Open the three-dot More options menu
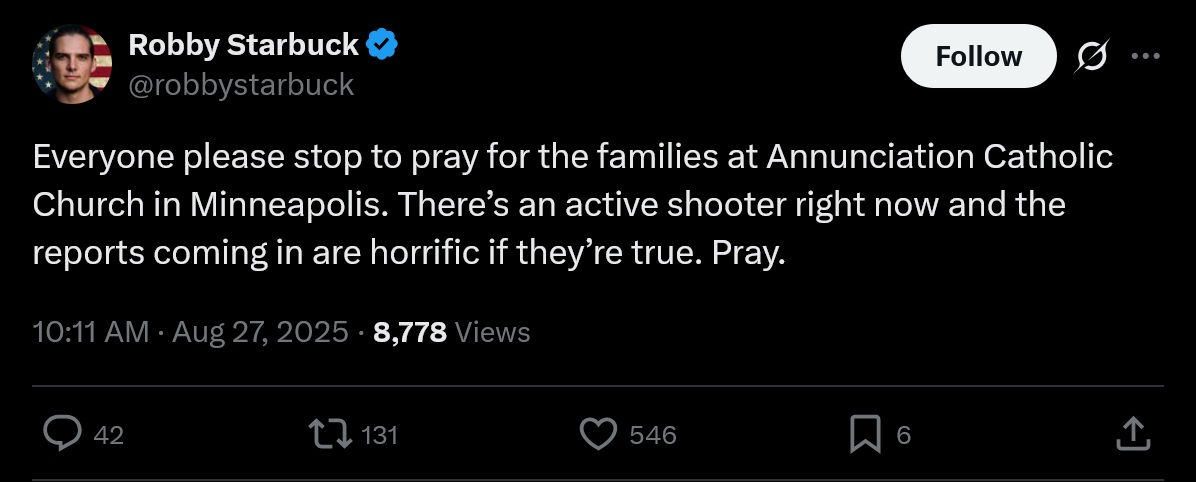 click(1143, 56)
